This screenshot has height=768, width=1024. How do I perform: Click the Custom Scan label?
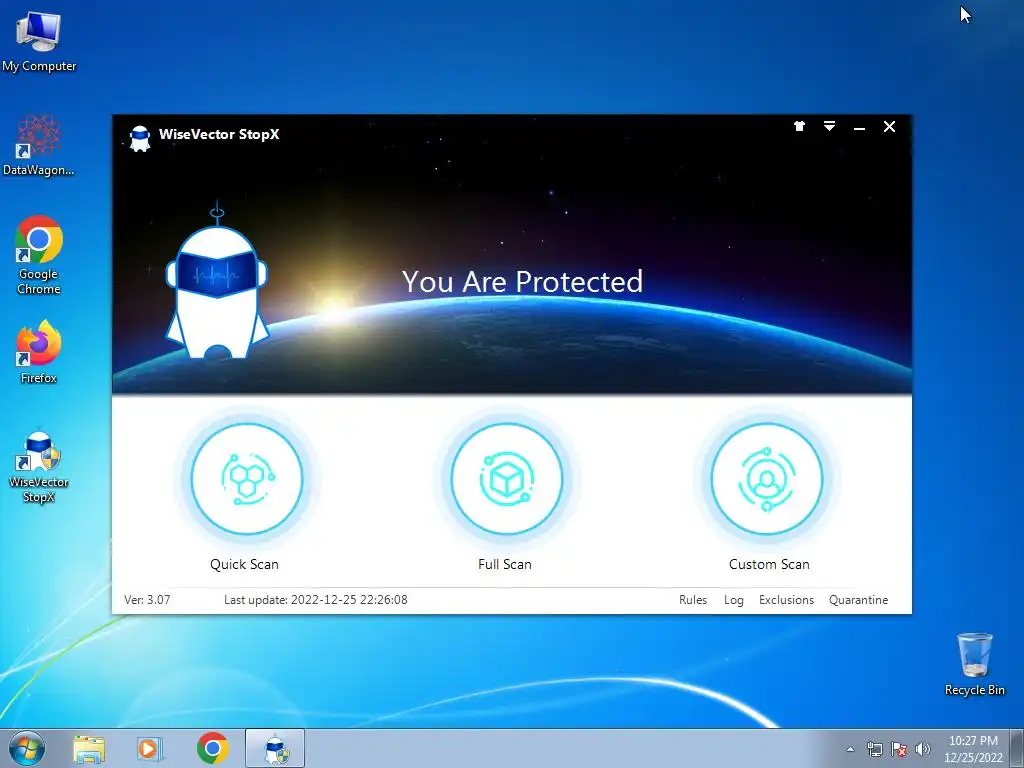tap(769, 564)
